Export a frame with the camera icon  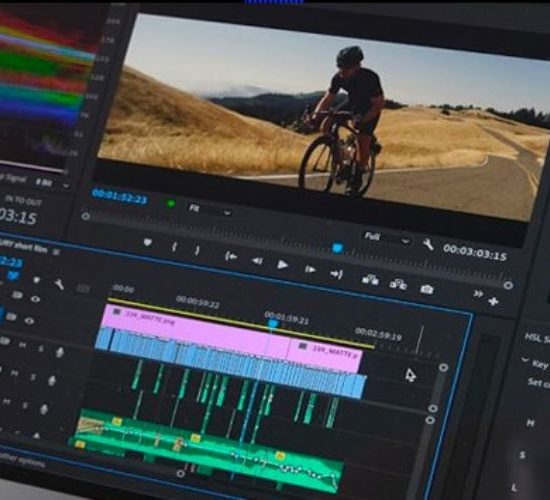pos(427,289)
